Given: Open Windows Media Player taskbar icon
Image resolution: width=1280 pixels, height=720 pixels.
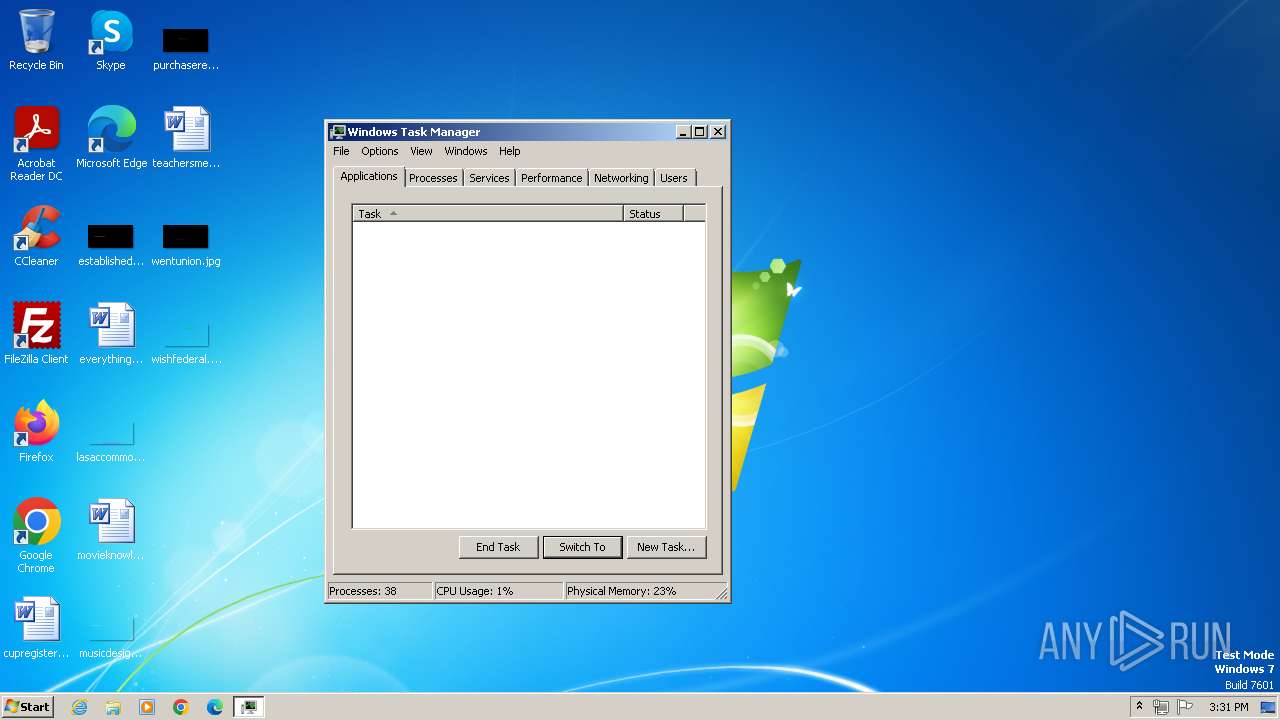Looking at the screenshot, I should coord(147,707).
